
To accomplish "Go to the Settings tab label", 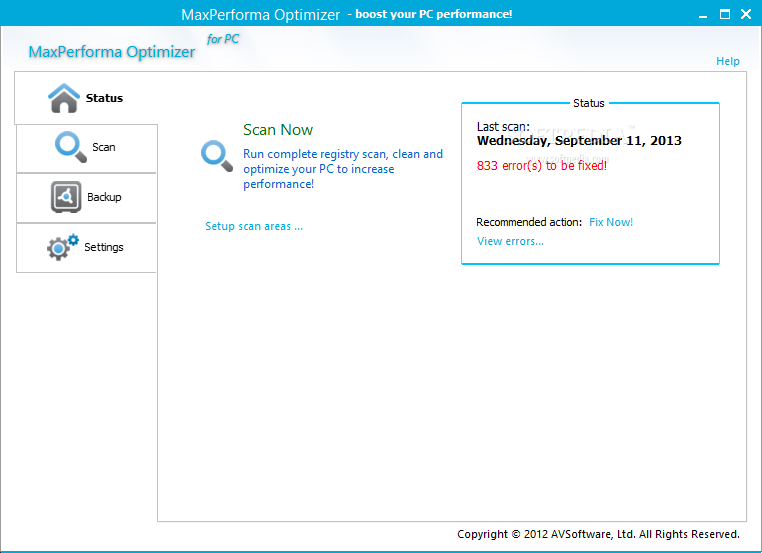I will pyautogui.click(x=104, y=247).
